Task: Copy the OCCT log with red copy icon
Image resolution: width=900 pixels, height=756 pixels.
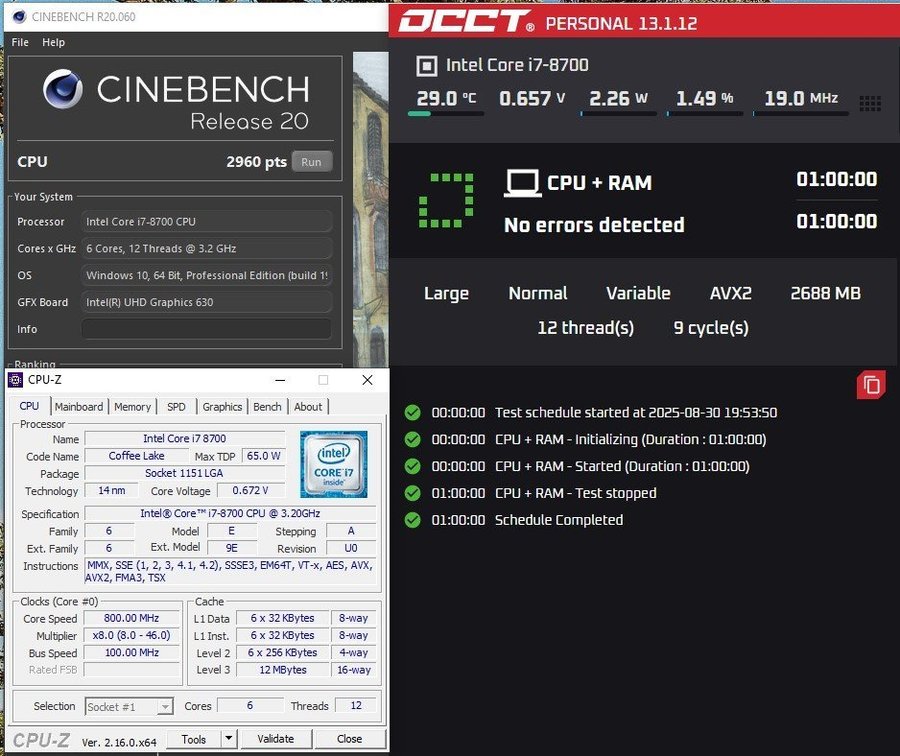Action: pos(871,385)
